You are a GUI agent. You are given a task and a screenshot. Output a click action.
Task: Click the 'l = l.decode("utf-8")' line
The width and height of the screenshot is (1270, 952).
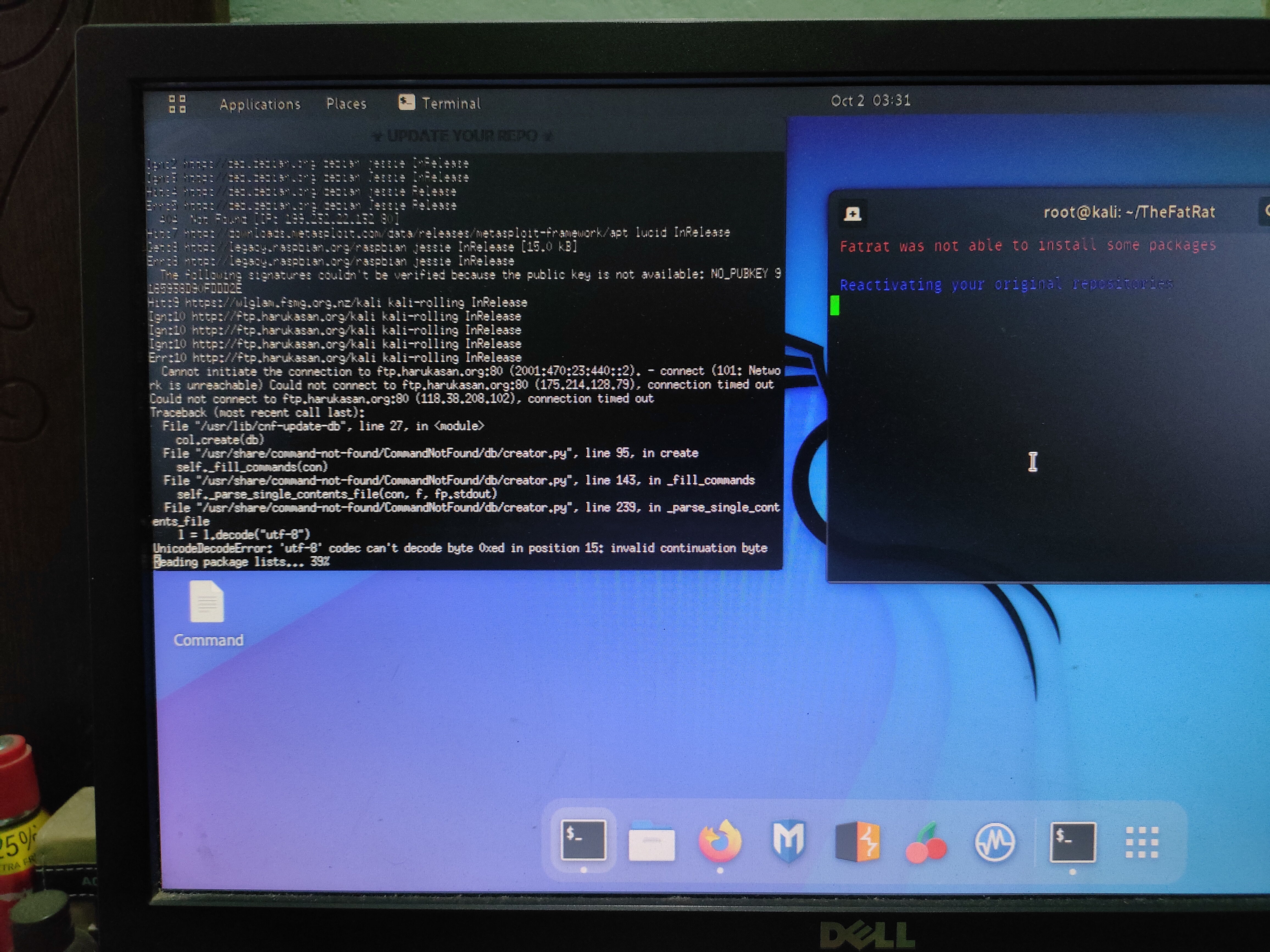point(243,535)
